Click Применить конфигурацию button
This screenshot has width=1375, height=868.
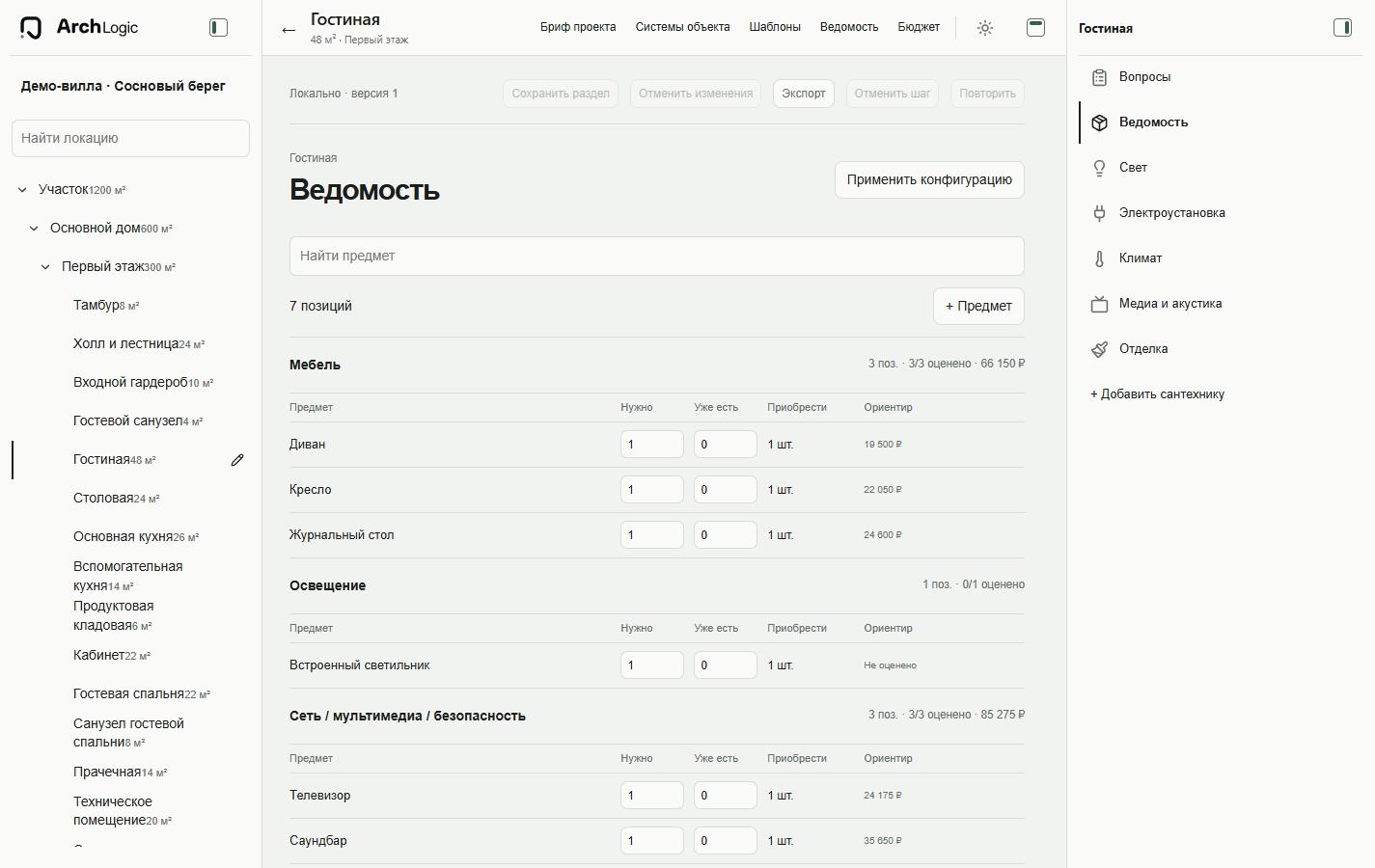pyautogui.click(x=929, y=179)
